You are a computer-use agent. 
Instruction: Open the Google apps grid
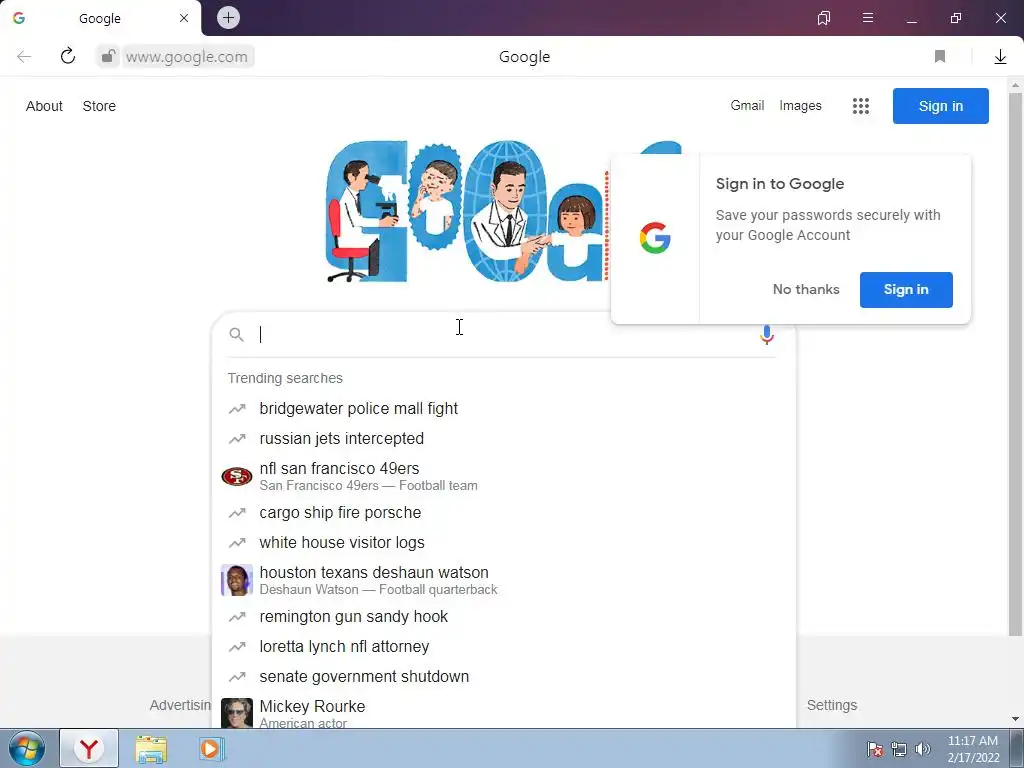pyautogui.click(x=861, y=106)
